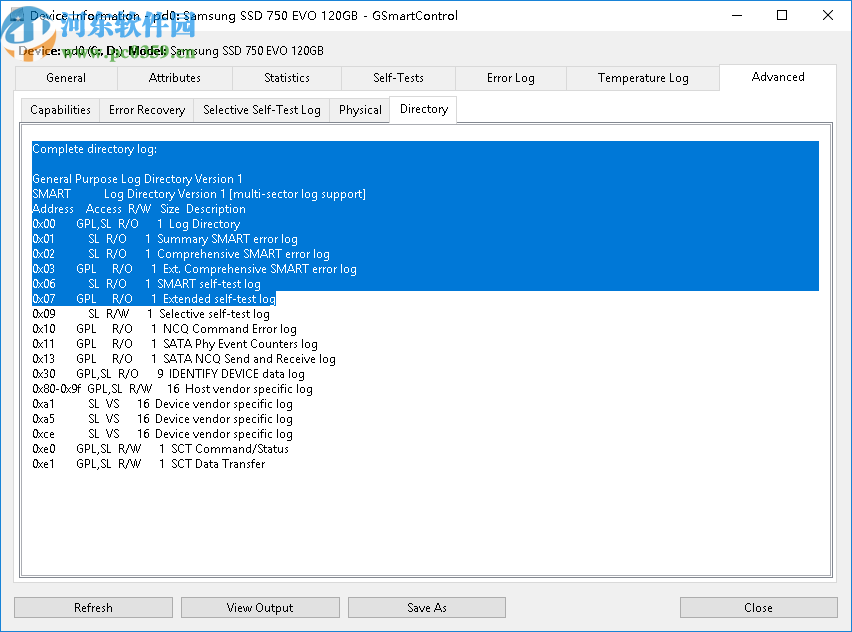This screenshot has height=632, width=852.
Task: Open the Capabilities sub-tab
Action: click(x=60, y=110)
